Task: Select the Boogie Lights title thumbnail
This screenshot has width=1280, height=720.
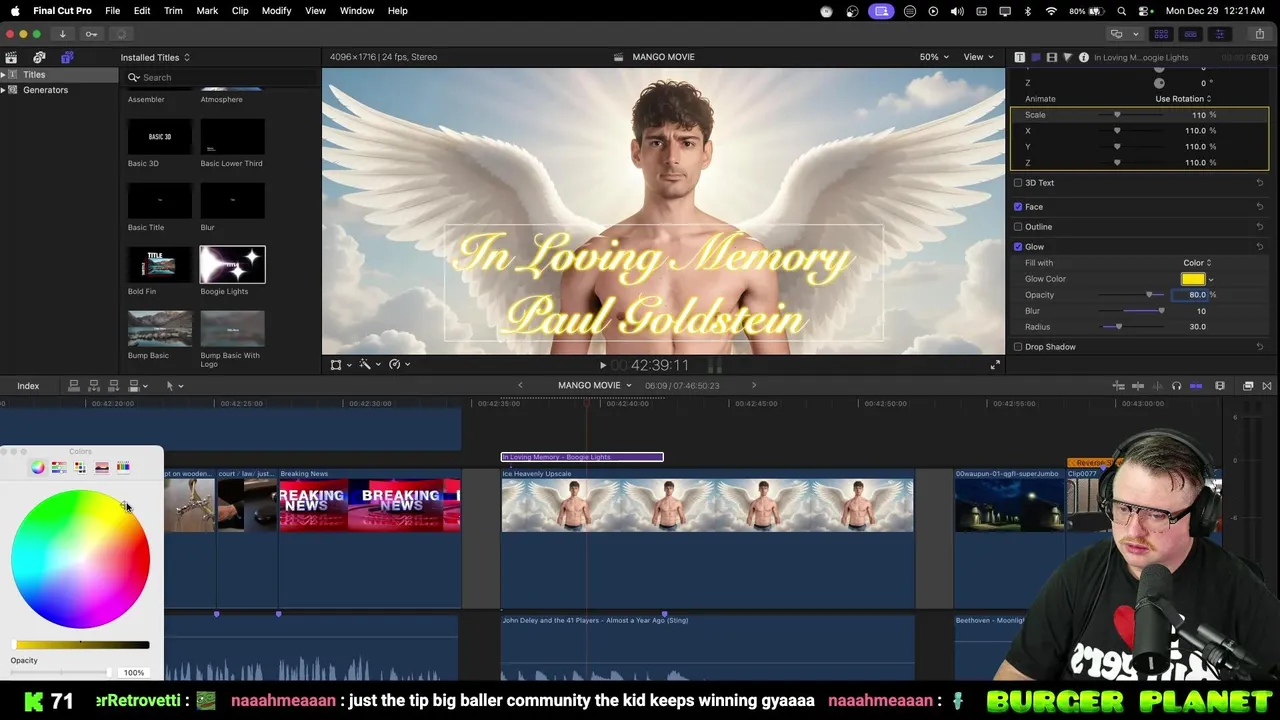Action: [x=232, y=264]
